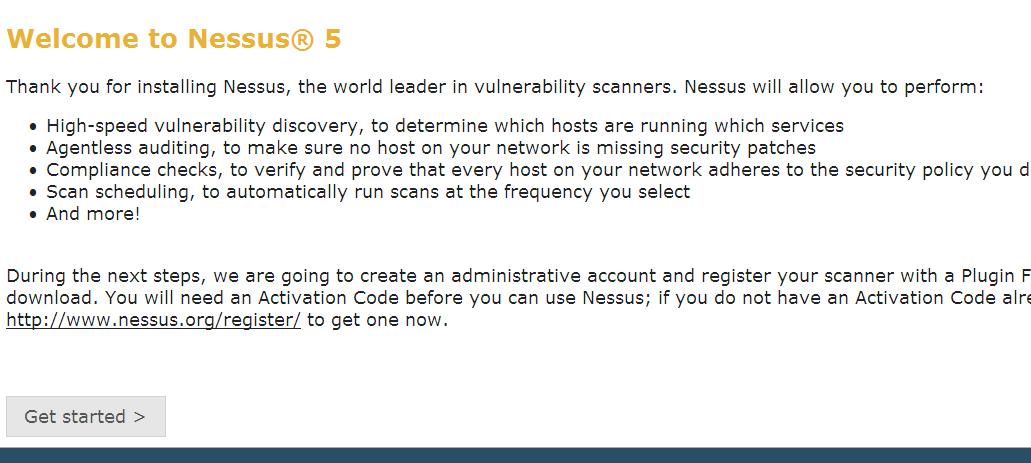Click the 'Thank you for installing Nessus' text
1031x463 pixels.
(x=148, y=87)
